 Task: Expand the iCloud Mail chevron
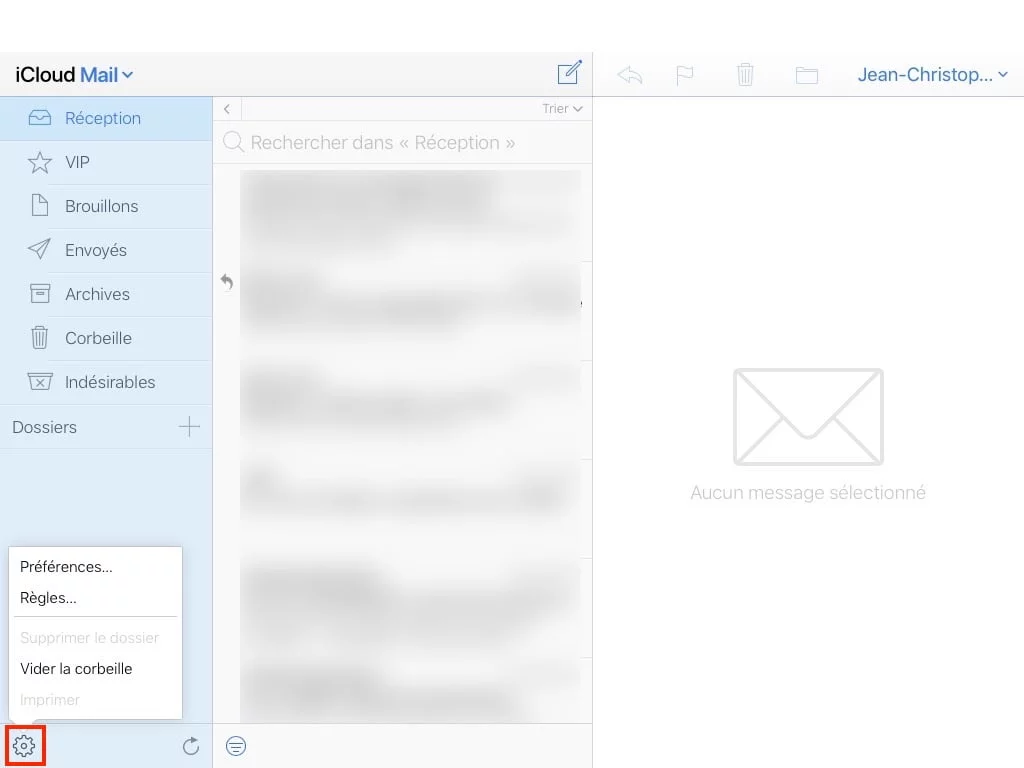point(128,74)
